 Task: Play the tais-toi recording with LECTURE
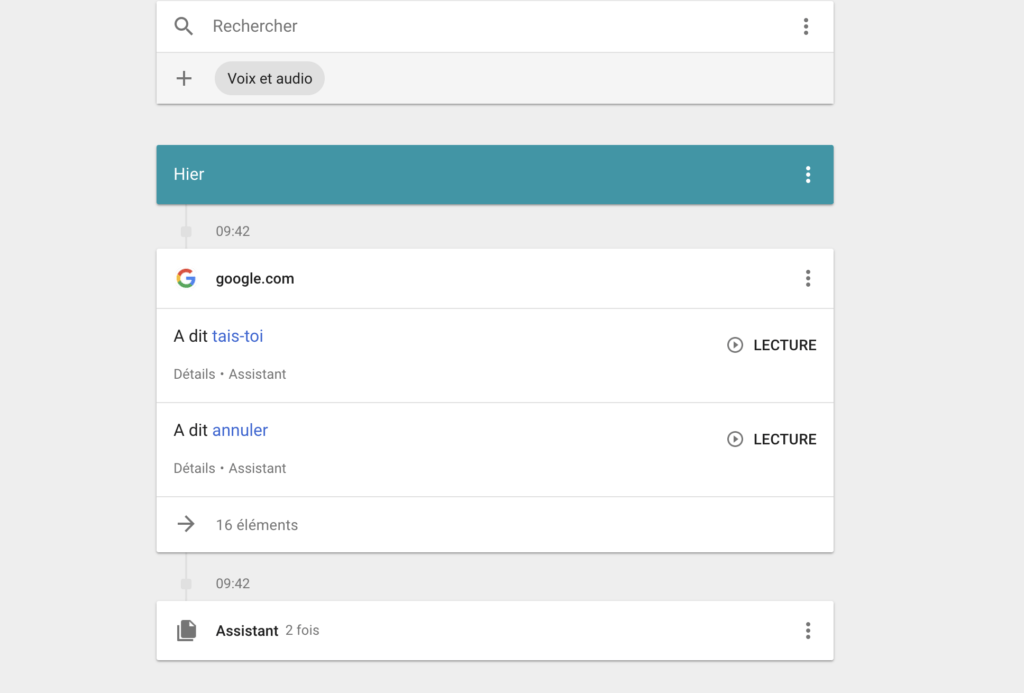click(x=771, y=345)
